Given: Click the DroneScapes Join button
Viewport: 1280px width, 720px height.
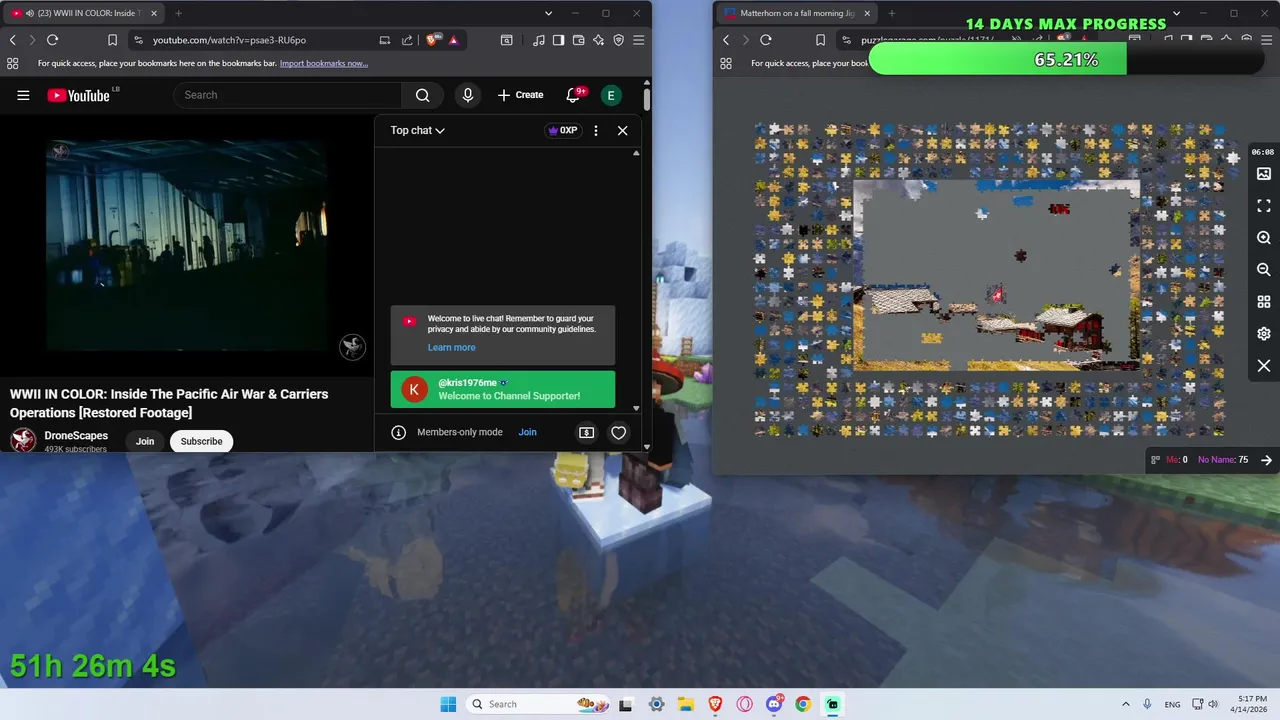Looking at the screenshot, I should tap(145, 441).
